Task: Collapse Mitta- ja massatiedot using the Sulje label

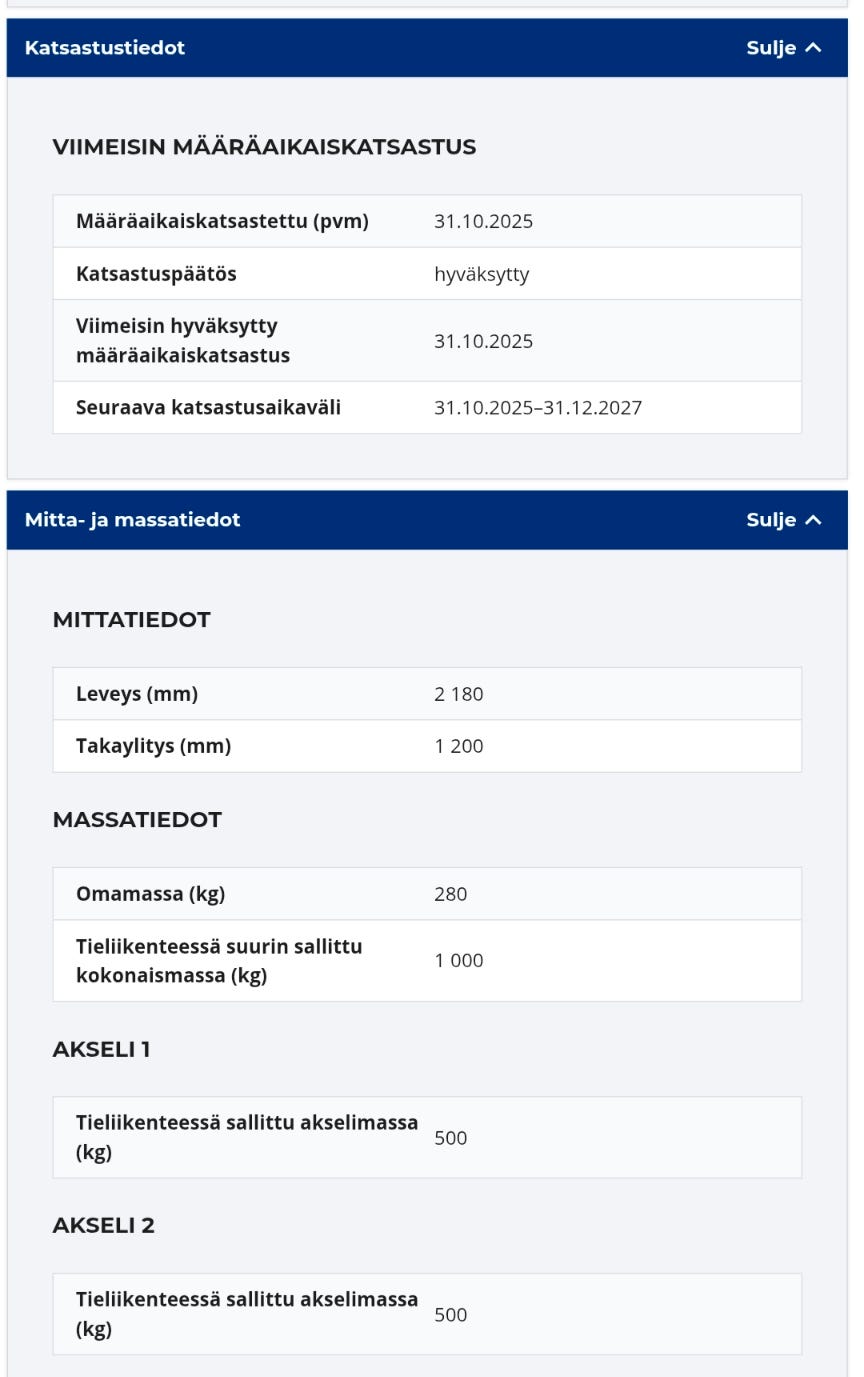Action: click(771, 520)
